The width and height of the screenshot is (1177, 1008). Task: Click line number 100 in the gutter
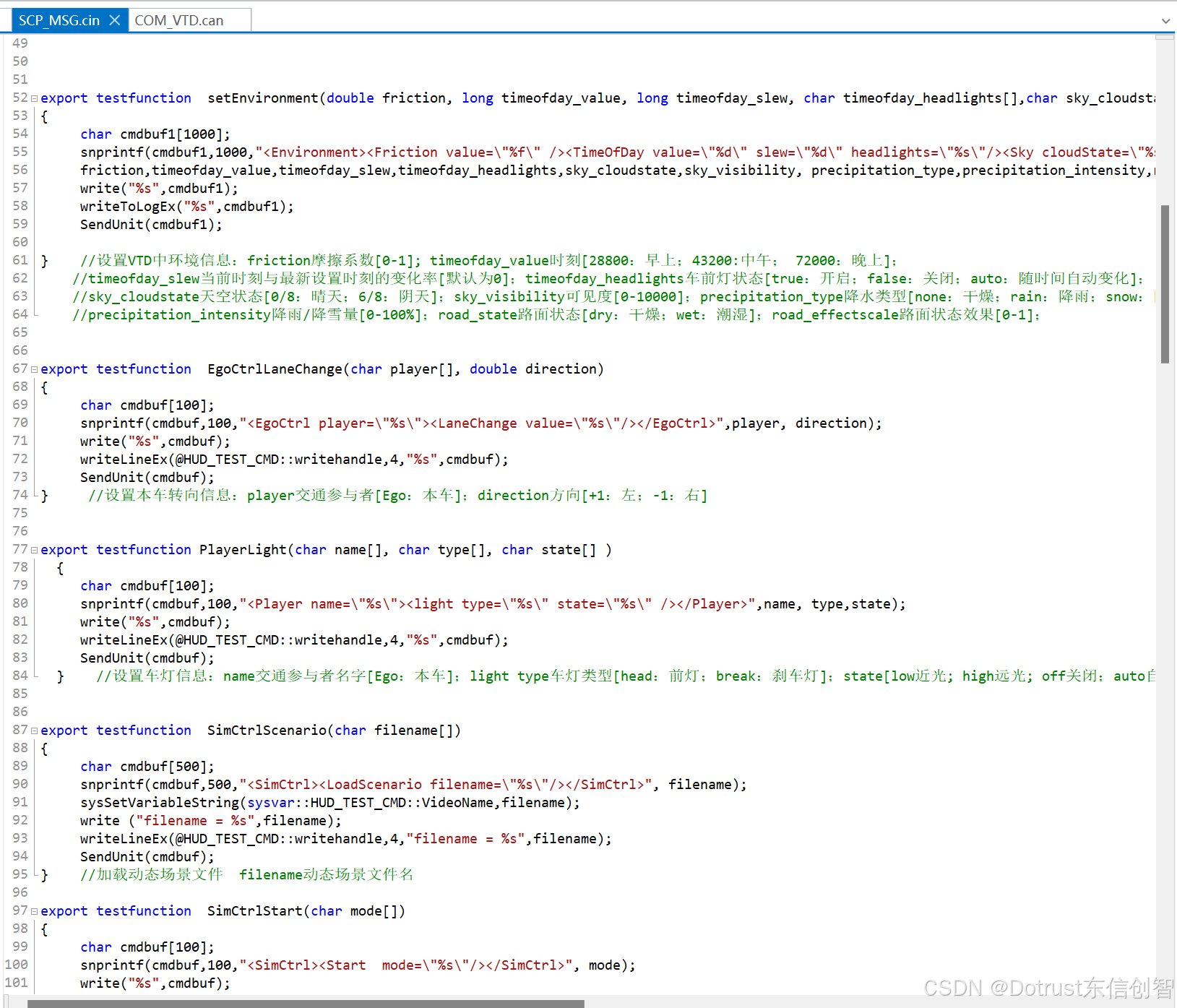coord(16,965)
